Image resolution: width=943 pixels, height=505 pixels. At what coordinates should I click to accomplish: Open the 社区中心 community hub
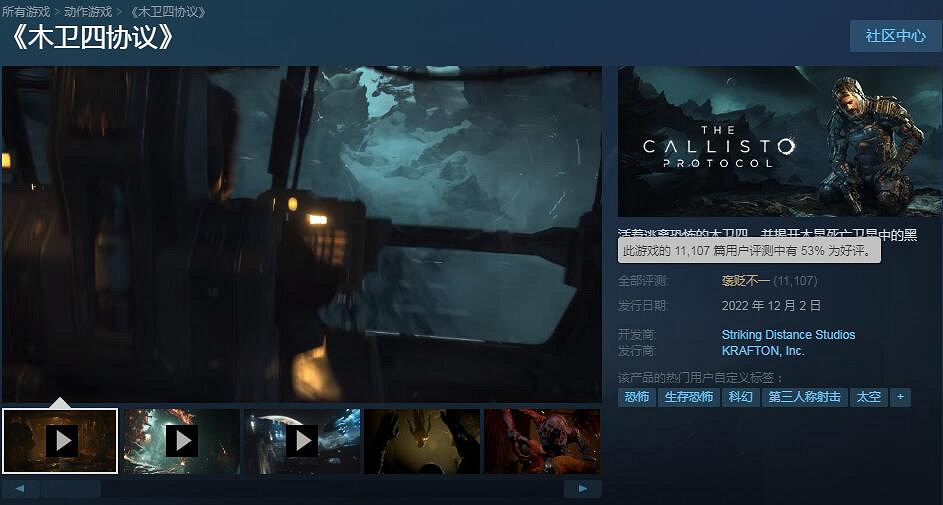895,36
